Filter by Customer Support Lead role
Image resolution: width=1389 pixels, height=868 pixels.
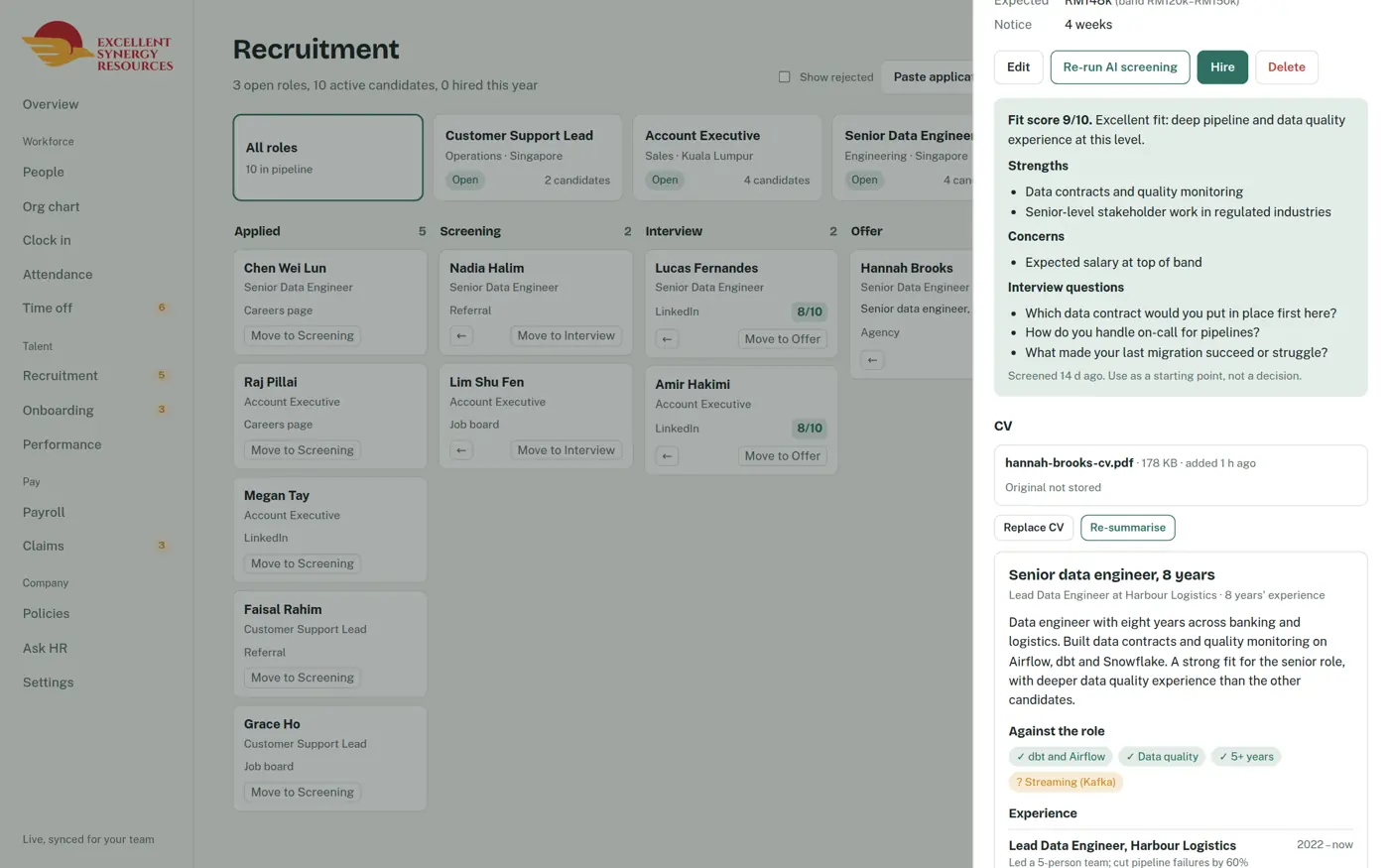(x=528, y=158)
